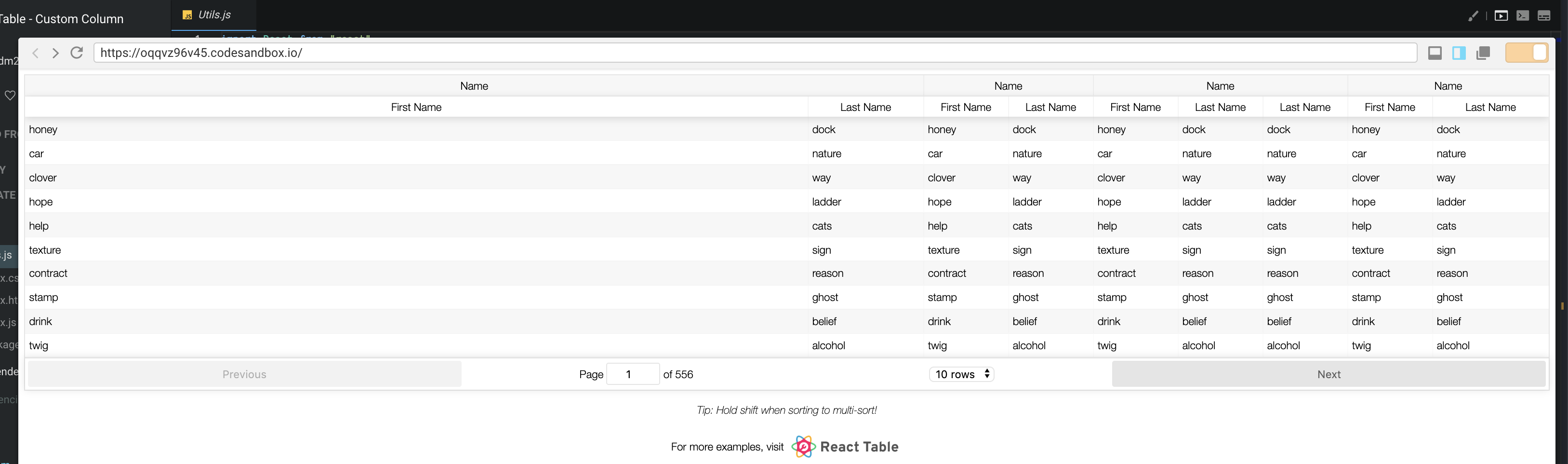Select the highlighted .js file in the sidebar
The height and width of the screenshot is (464, 1568).
6,255
